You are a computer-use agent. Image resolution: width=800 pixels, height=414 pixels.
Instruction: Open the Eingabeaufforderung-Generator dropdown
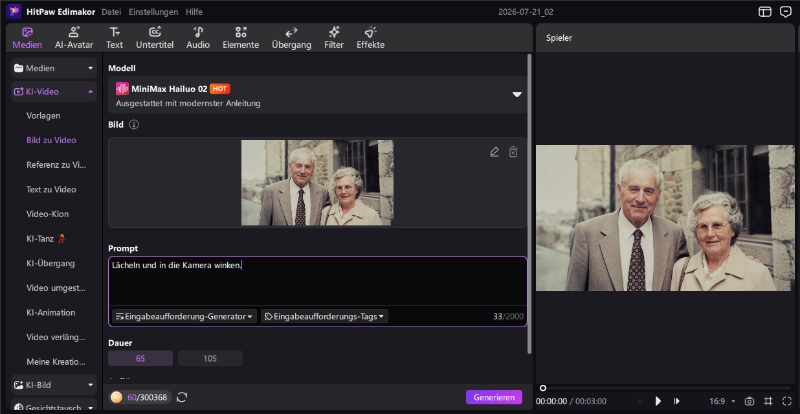(x=184, y=316)
